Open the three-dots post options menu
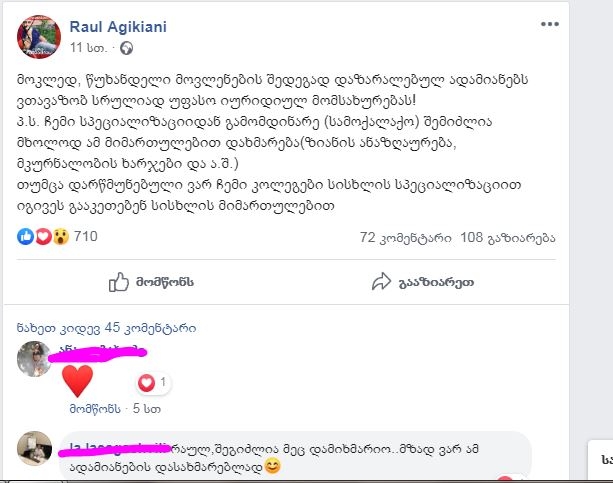613x483 pixels. point(550,24)
